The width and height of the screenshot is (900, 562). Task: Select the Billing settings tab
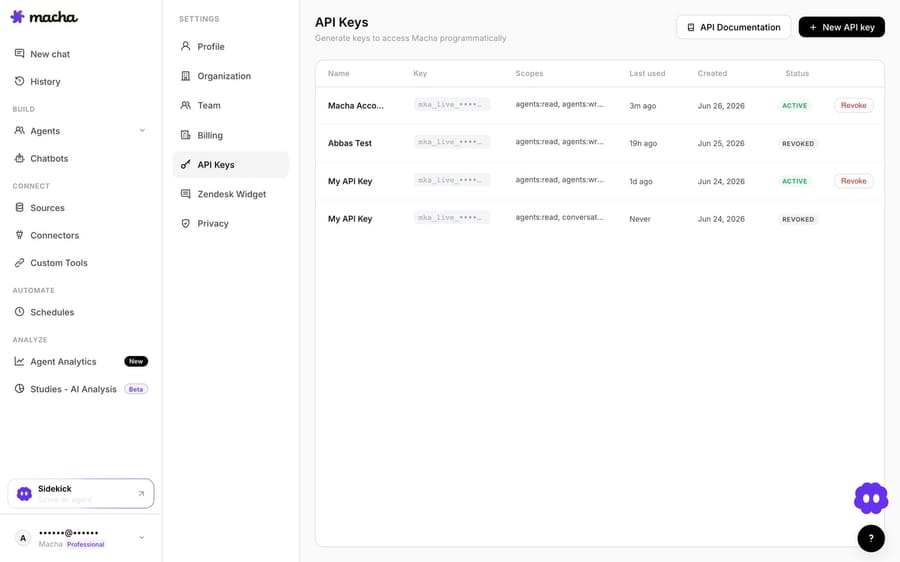231,135
